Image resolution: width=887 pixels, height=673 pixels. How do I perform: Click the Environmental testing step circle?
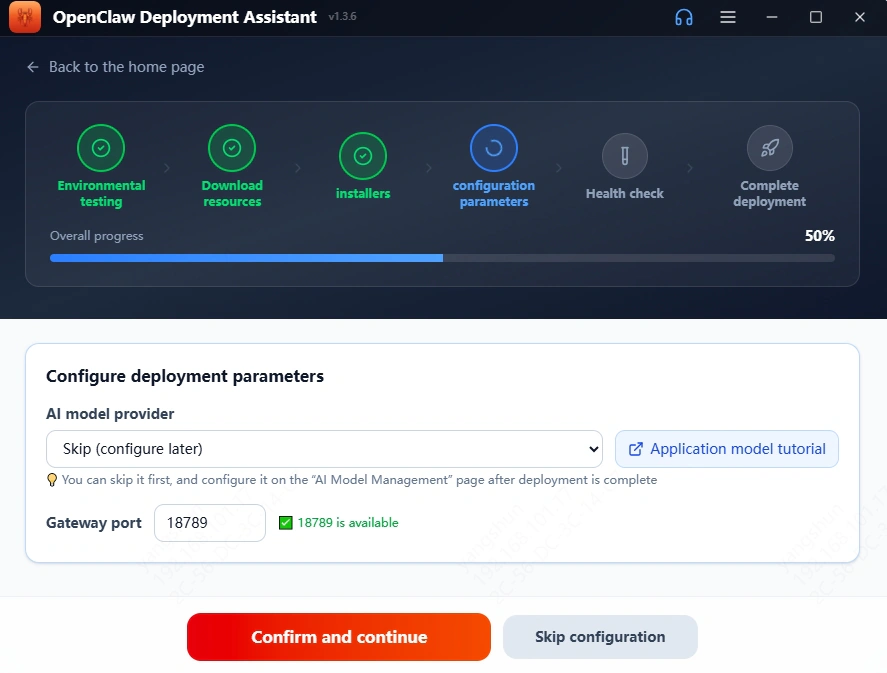(101, 148)
